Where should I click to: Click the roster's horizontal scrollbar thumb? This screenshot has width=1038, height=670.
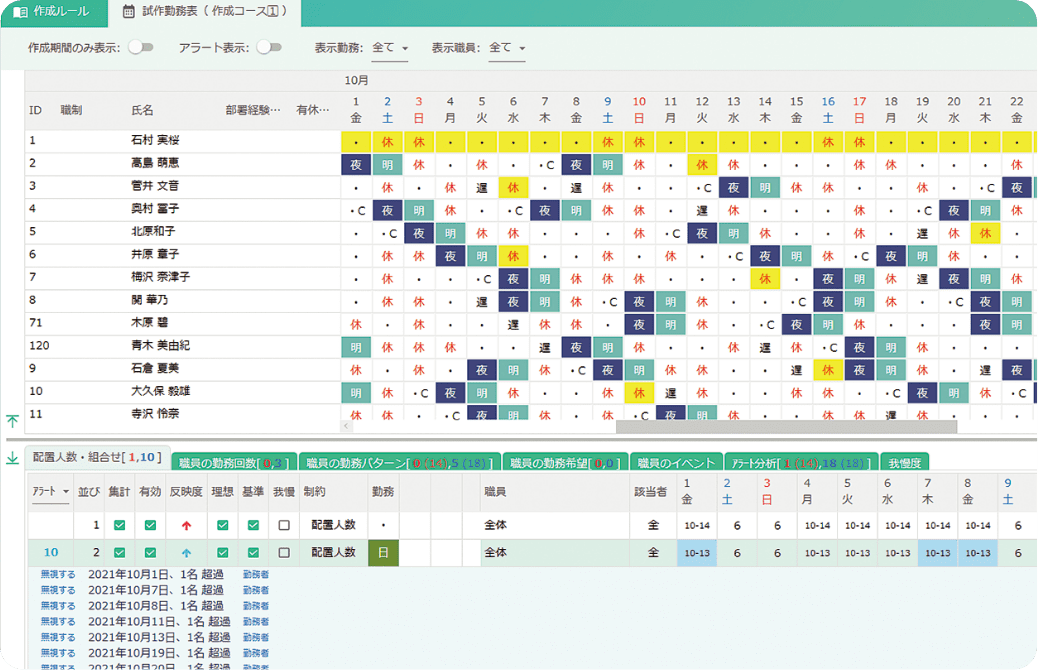[x=786, y=427]
